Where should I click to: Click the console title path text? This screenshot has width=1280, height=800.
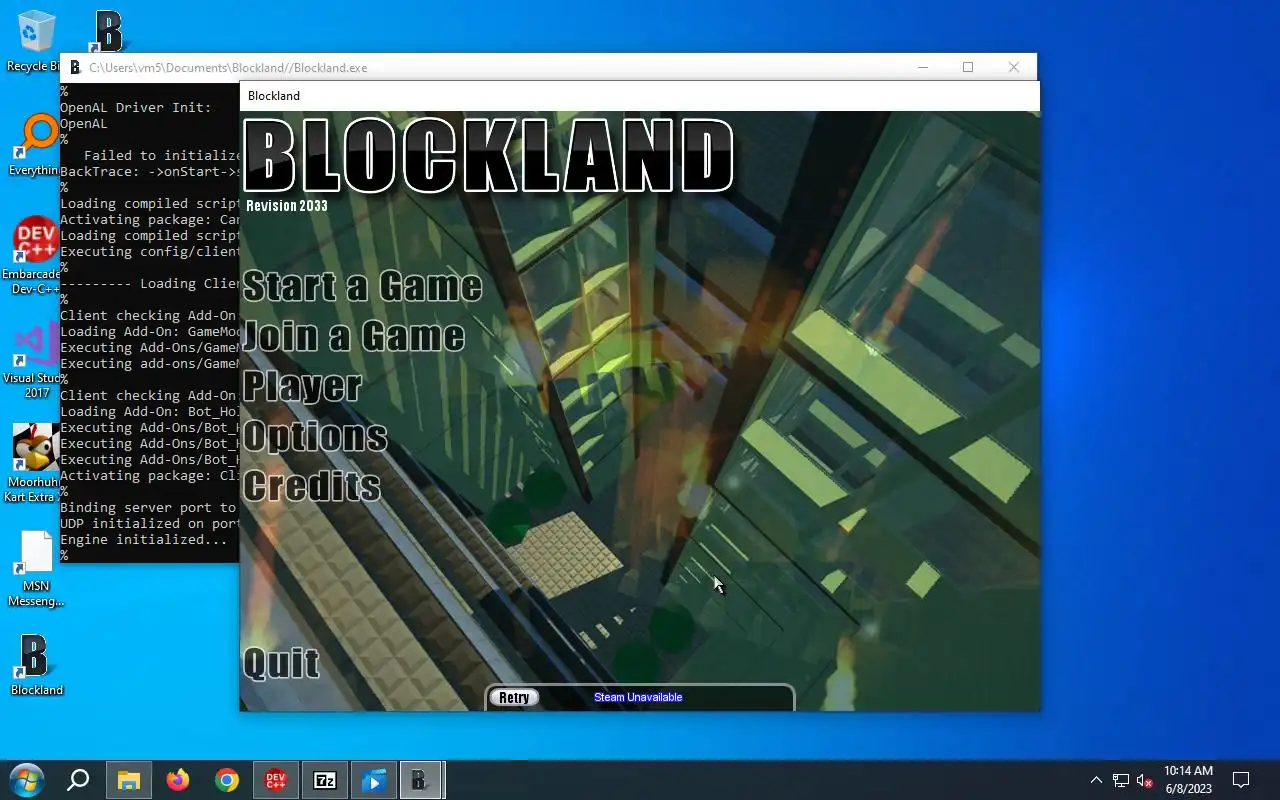[x=228, y=68]
